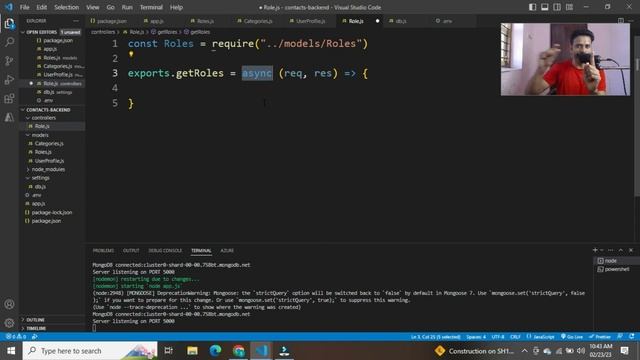The height and width of the screenshot is (360, 640).
Task: Click the notifications bell in status bar
Action: tap(632, 336)
